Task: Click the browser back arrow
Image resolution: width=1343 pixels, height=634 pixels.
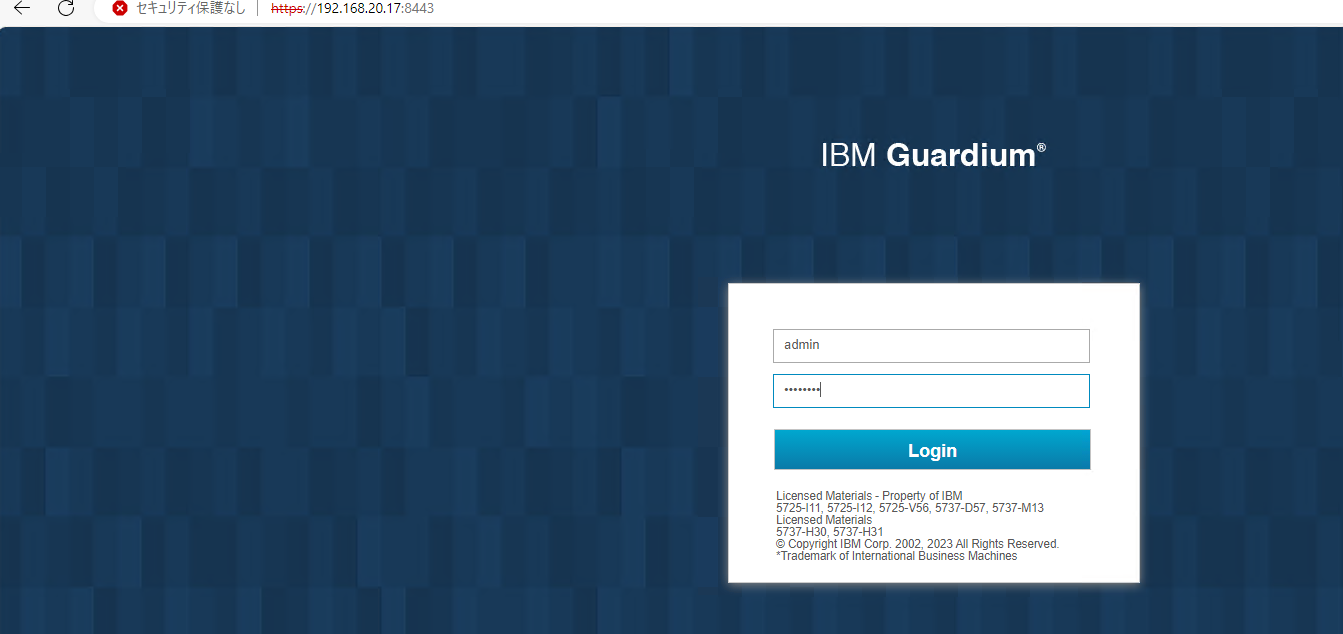Action: [21, 8]
